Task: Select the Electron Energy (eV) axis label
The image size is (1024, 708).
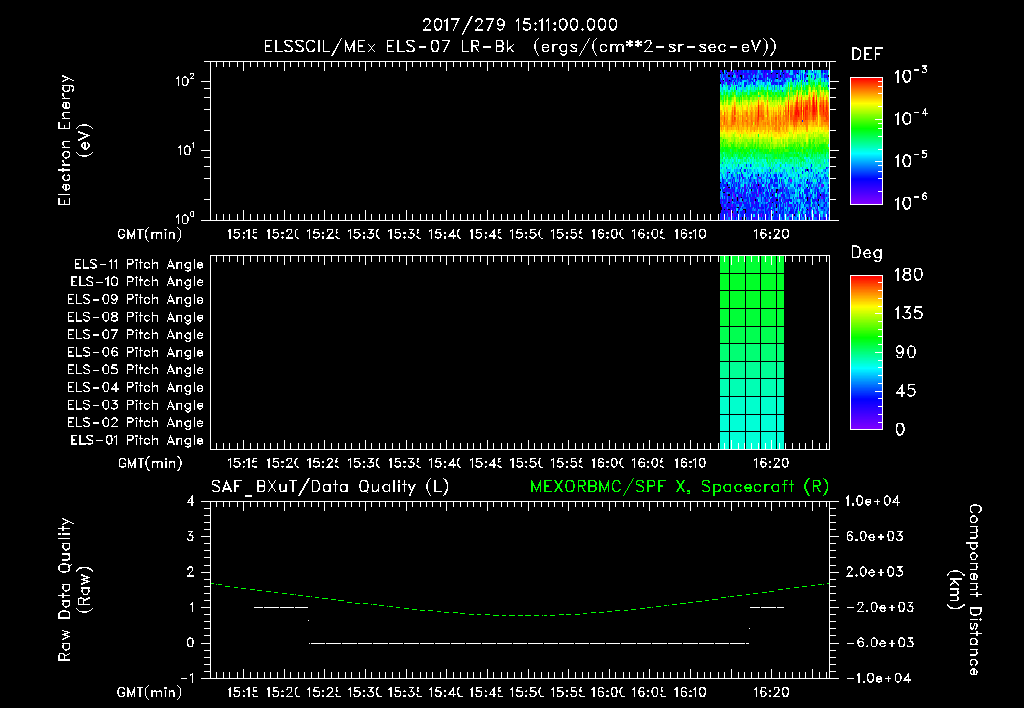Action: point(74,140)
